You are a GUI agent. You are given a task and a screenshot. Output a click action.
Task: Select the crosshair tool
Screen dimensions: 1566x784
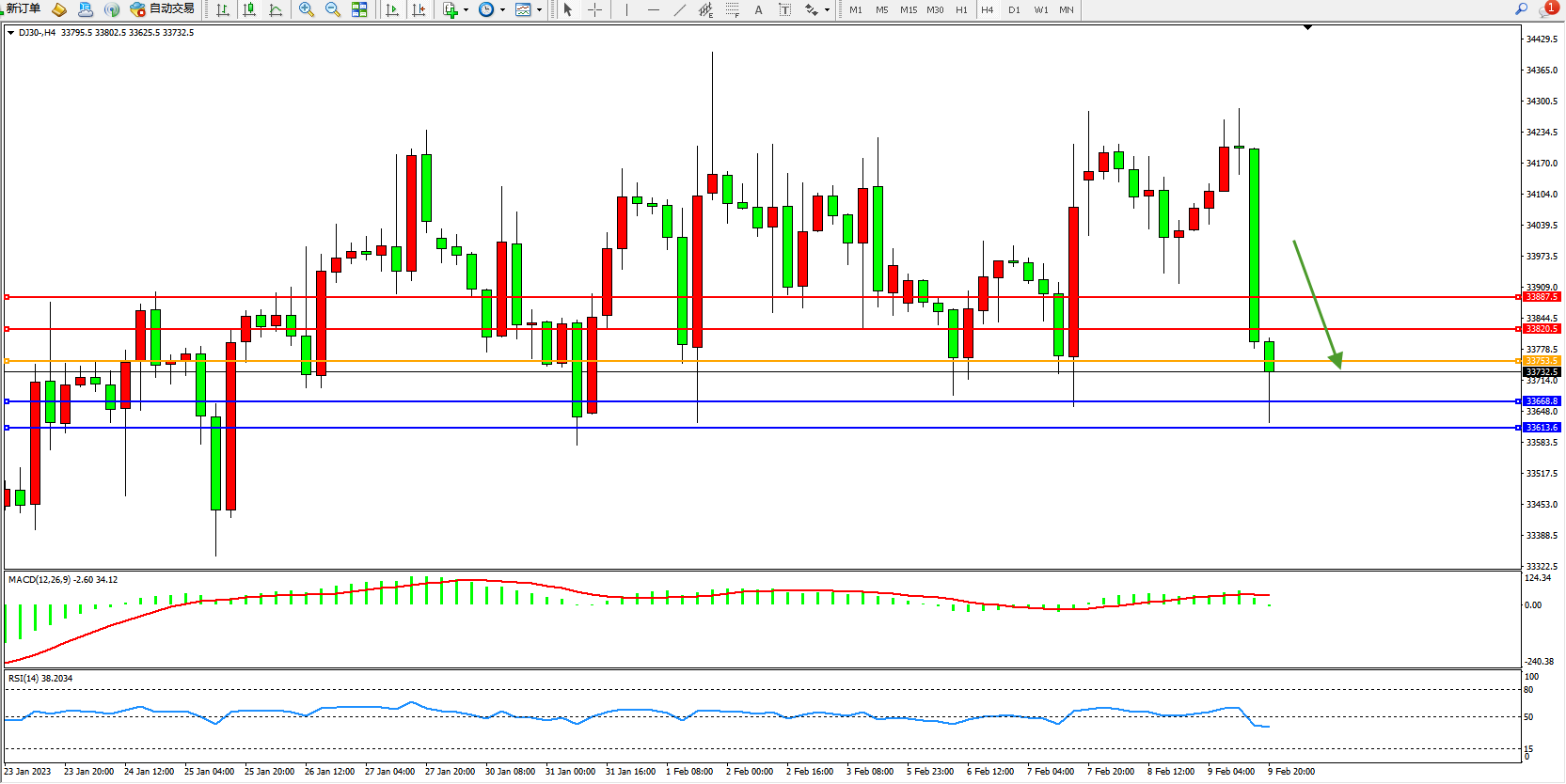(x=594, y=9)
